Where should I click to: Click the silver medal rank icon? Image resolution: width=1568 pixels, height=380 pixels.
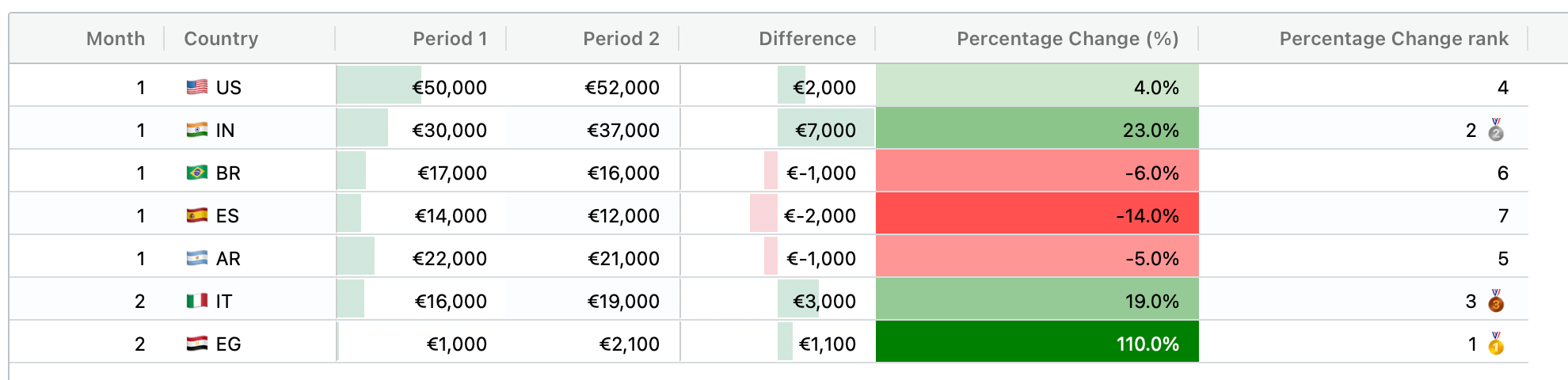pyautogui.click(x=1495, y=130)
